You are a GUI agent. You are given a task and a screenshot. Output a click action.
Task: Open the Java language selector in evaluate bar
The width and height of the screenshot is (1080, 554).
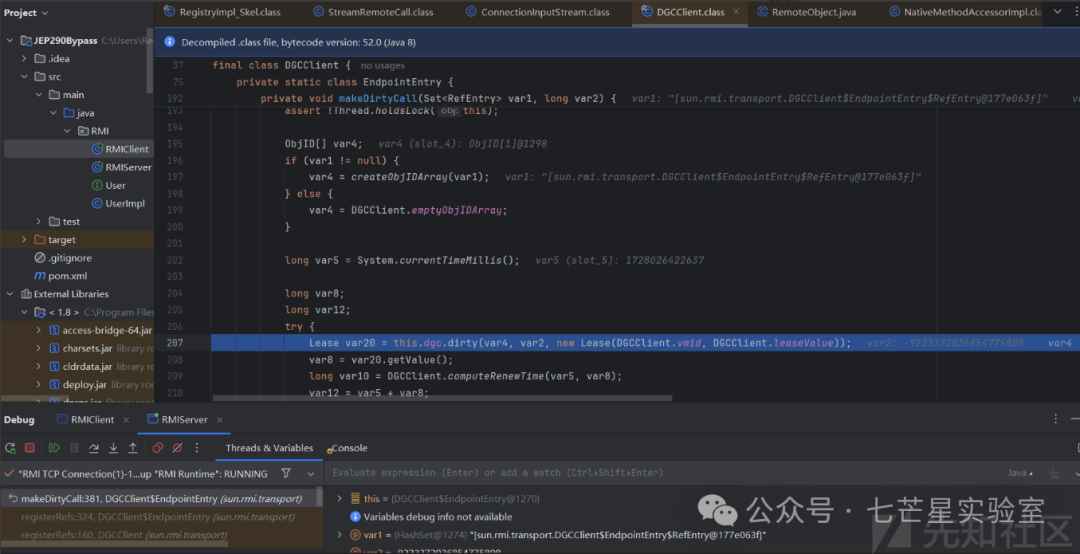[x=1020, y=473]
